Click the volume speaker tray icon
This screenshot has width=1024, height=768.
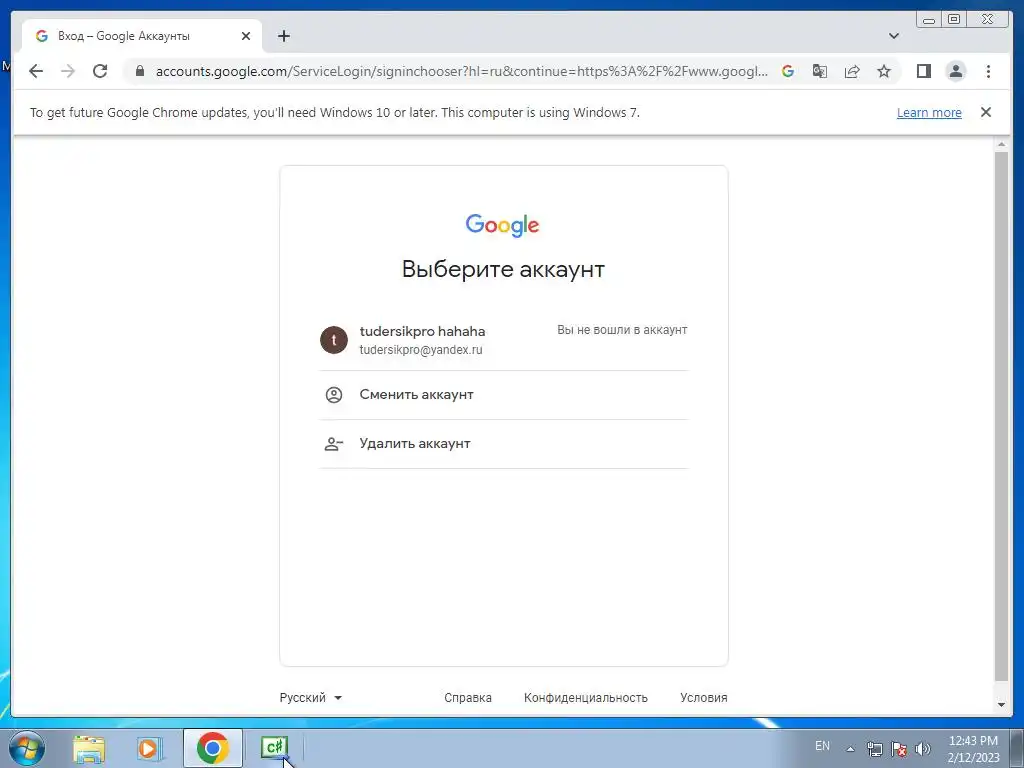coord(922,749)
